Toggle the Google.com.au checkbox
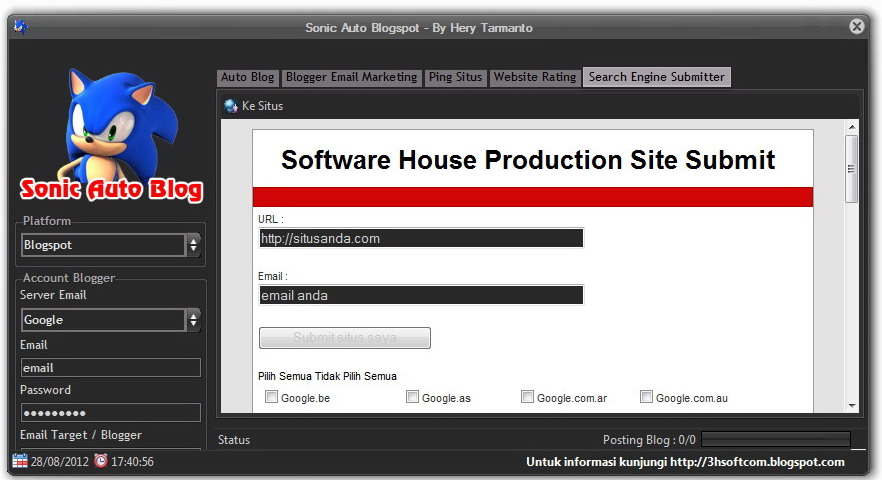Image resolution: width=882 pixels, height=480 pixels. 646,397
